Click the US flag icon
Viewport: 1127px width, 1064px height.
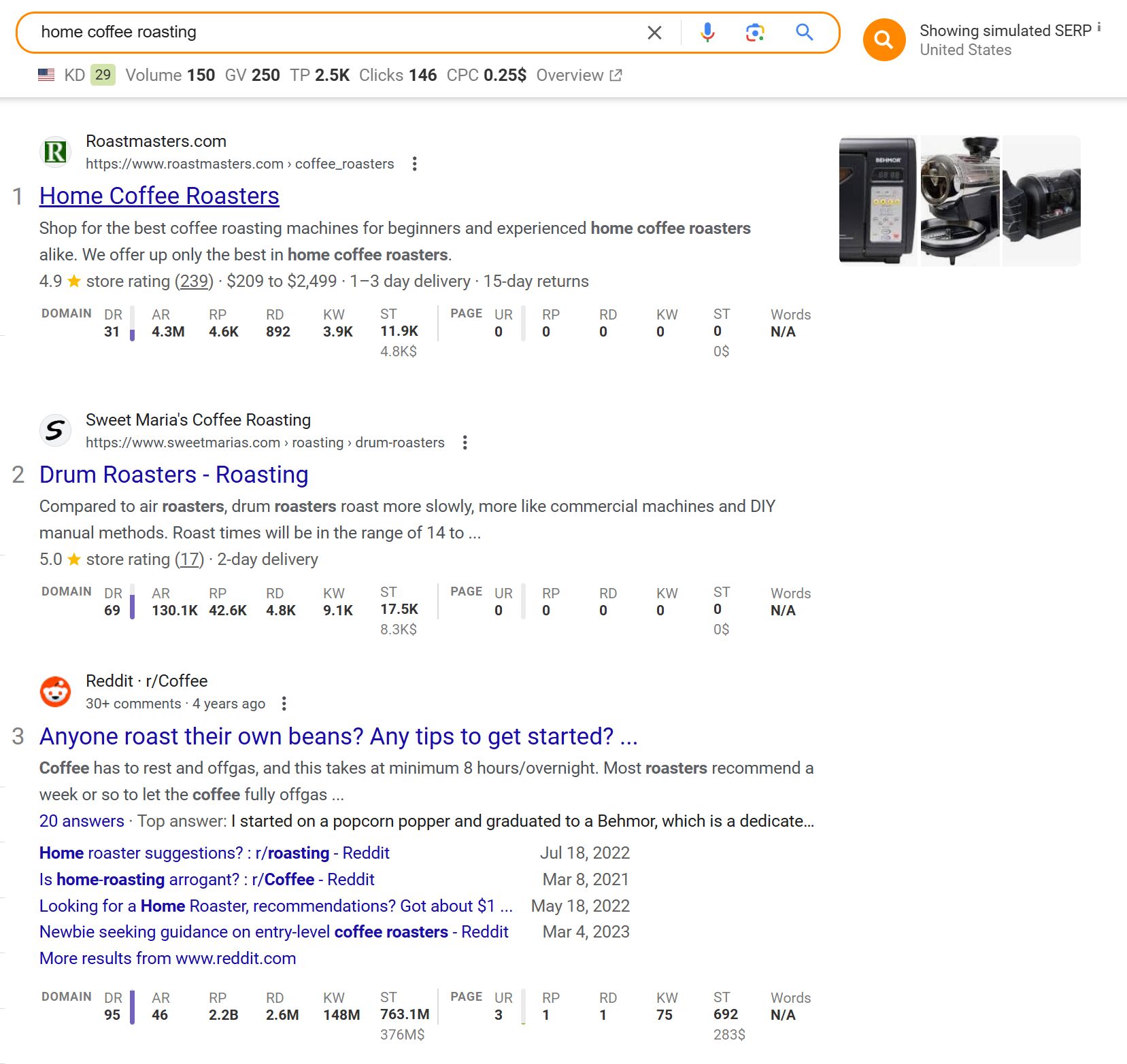point(46,75)
